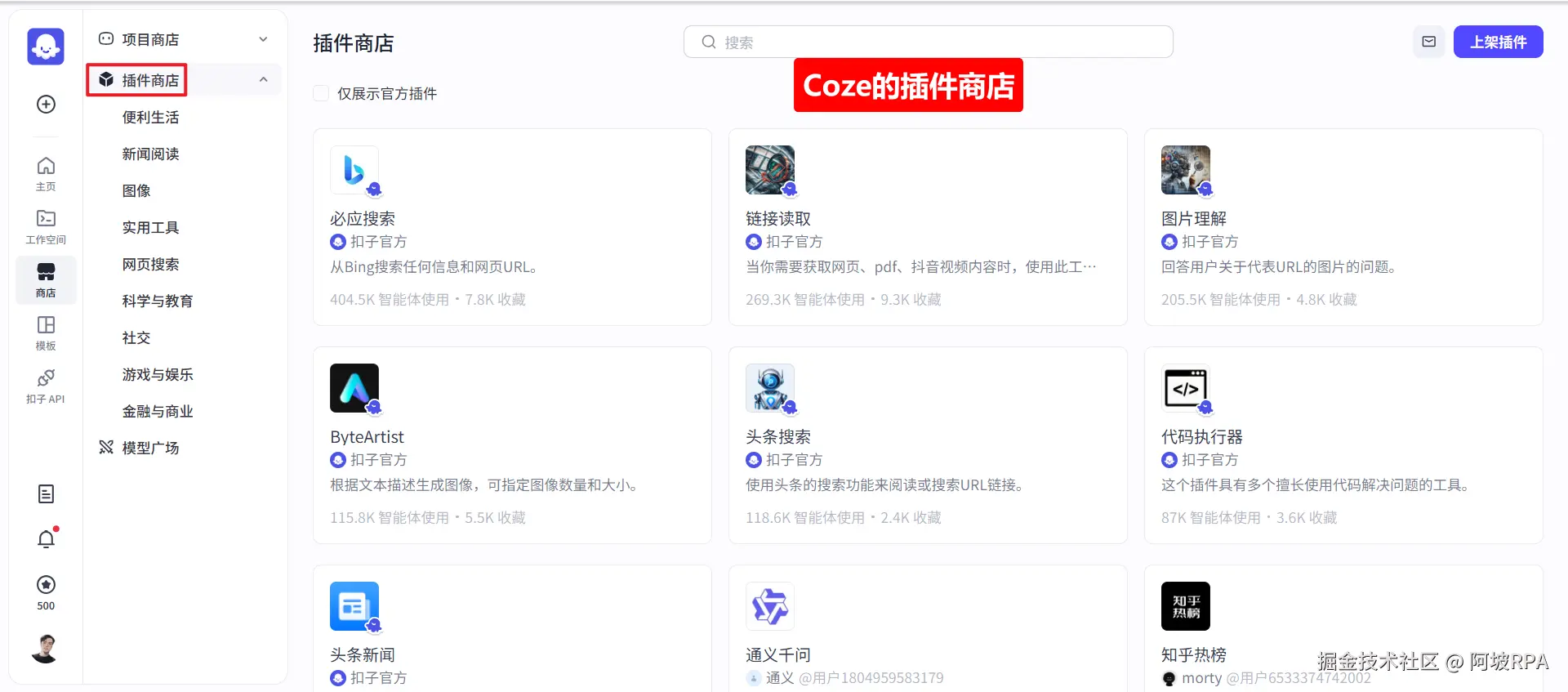Click the 269.3K 智能体使用 stat
The height and width of the screenshot is (692, 1568).
click(805, 300)
